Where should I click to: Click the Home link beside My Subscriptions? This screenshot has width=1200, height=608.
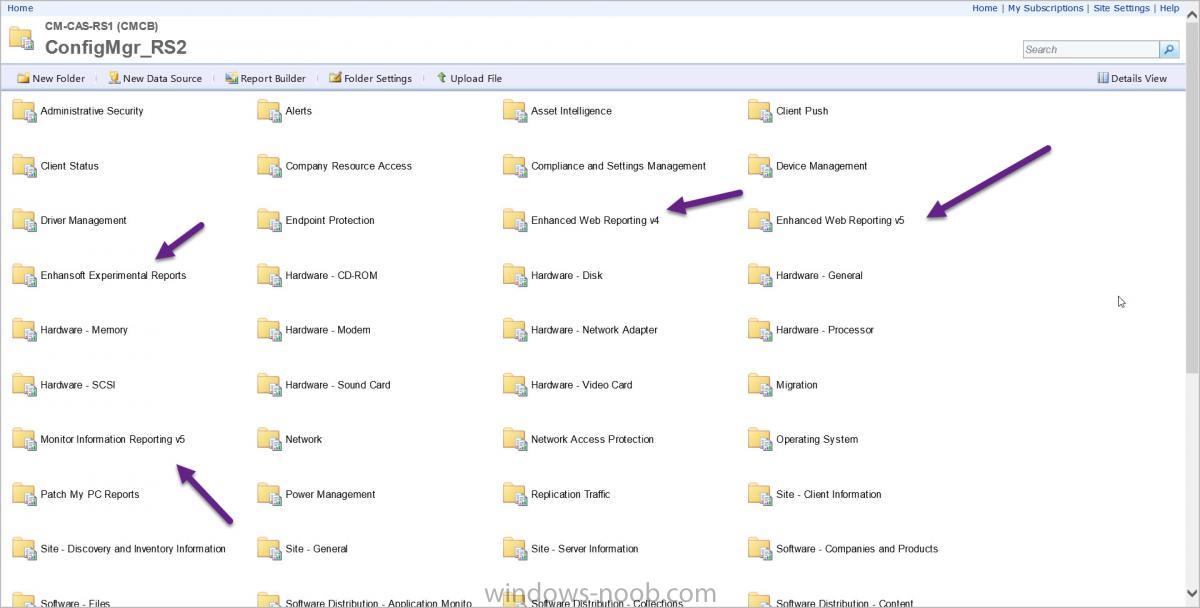pyautogui.click(x=985, y=8)
